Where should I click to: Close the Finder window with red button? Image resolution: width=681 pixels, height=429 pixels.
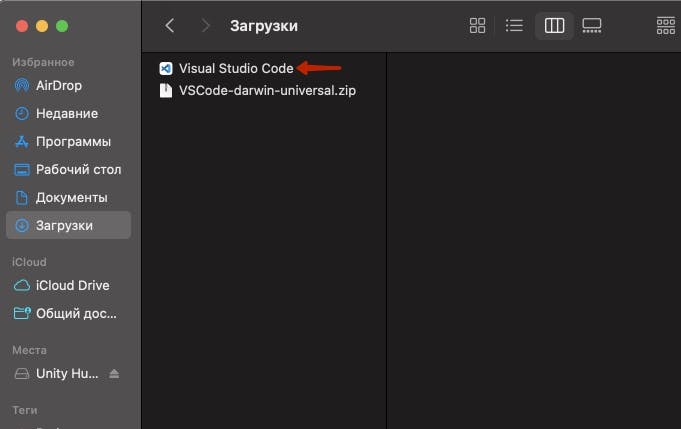22,26
